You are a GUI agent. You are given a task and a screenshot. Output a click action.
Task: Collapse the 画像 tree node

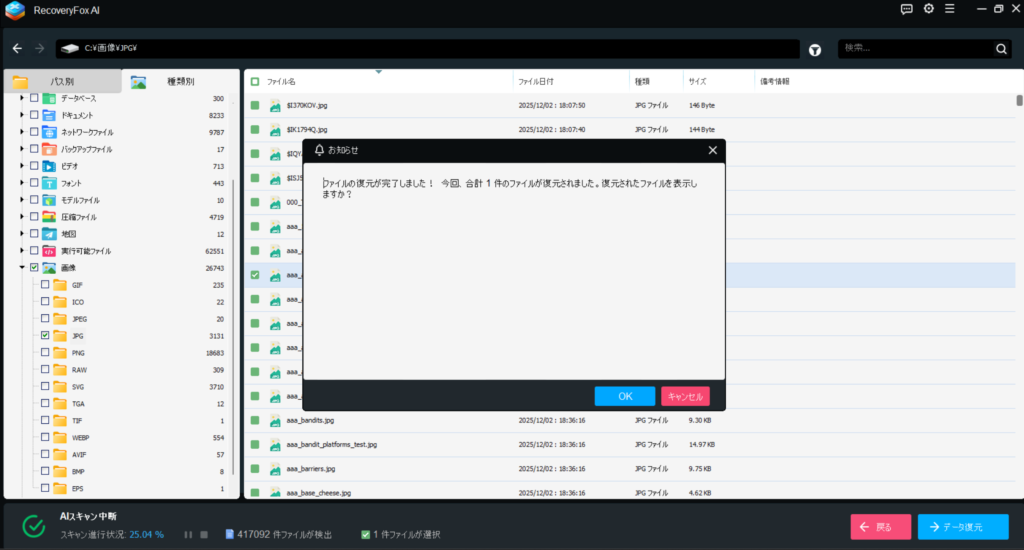[22, 268]
